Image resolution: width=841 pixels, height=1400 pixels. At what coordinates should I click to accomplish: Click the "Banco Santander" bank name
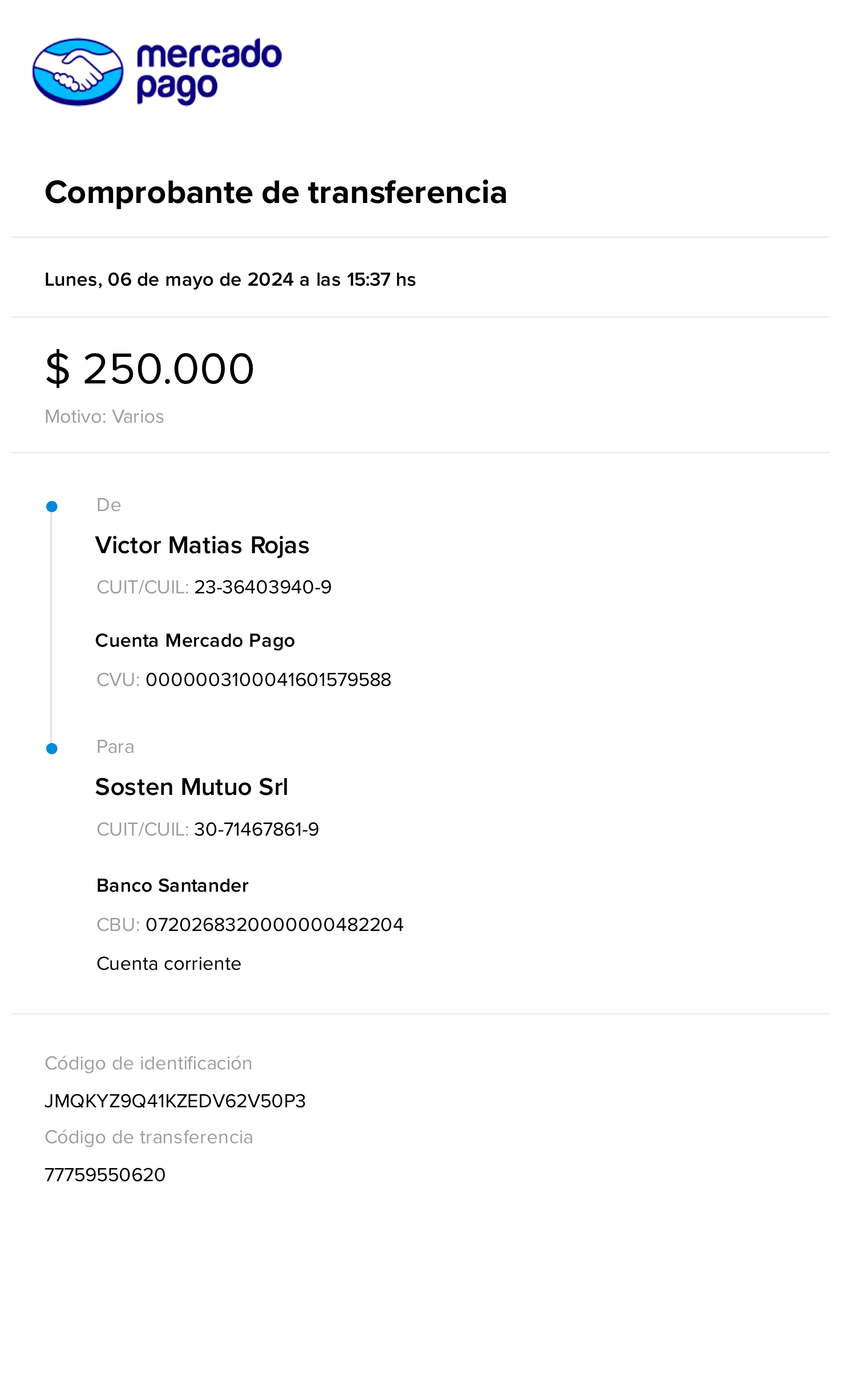click(172, 885)
